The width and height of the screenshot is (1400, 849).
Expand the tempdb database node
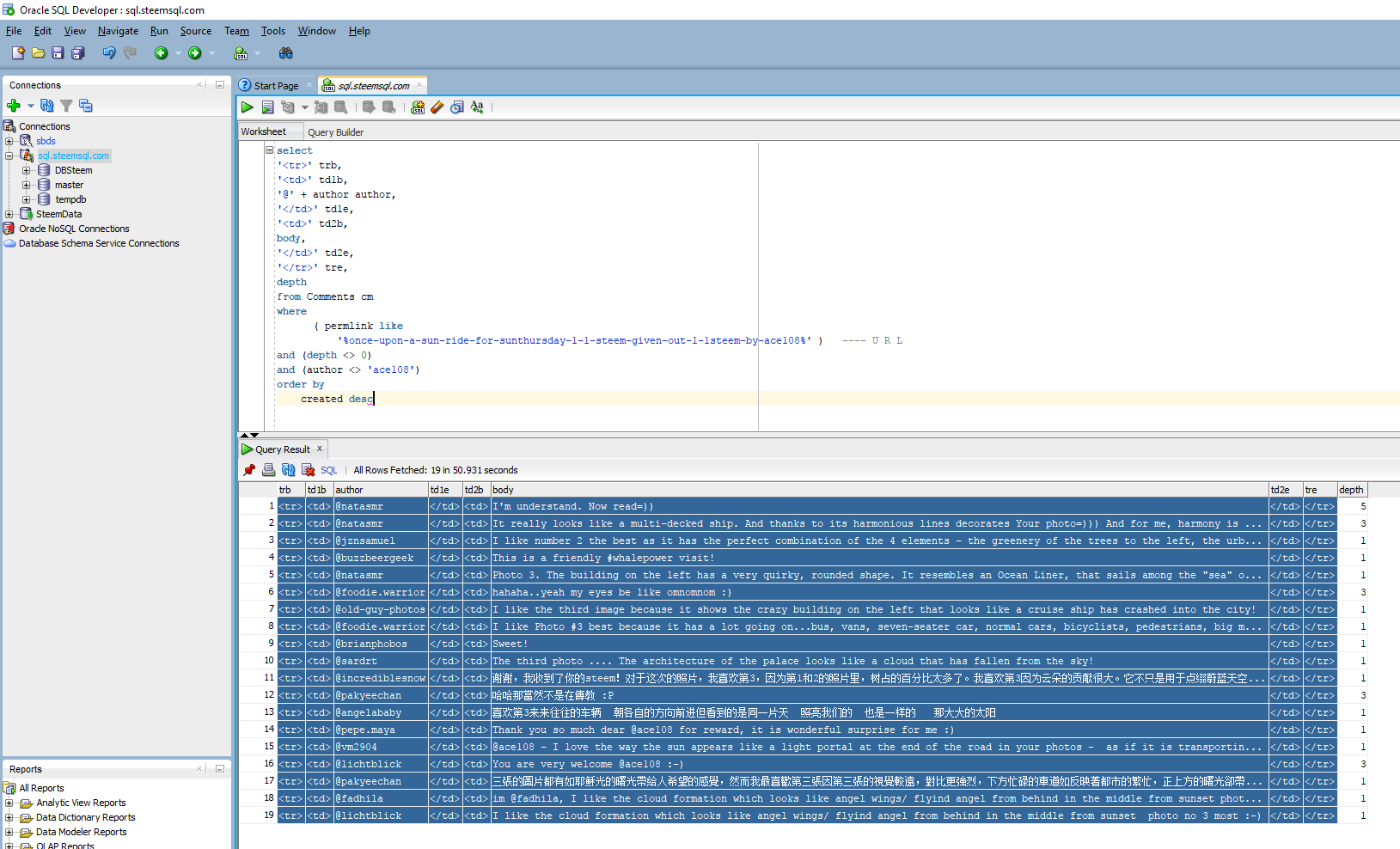pyautogui.click(x=26, y=199)
